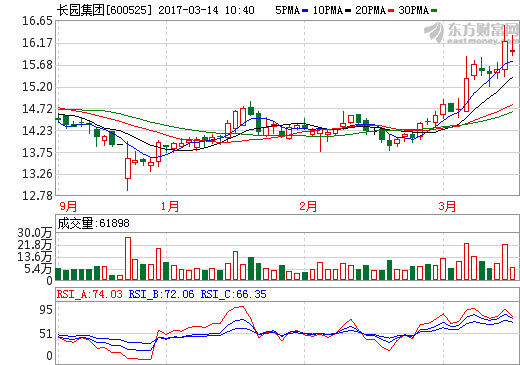Click the 13.6万 volume axis label

tap(35, 257)
